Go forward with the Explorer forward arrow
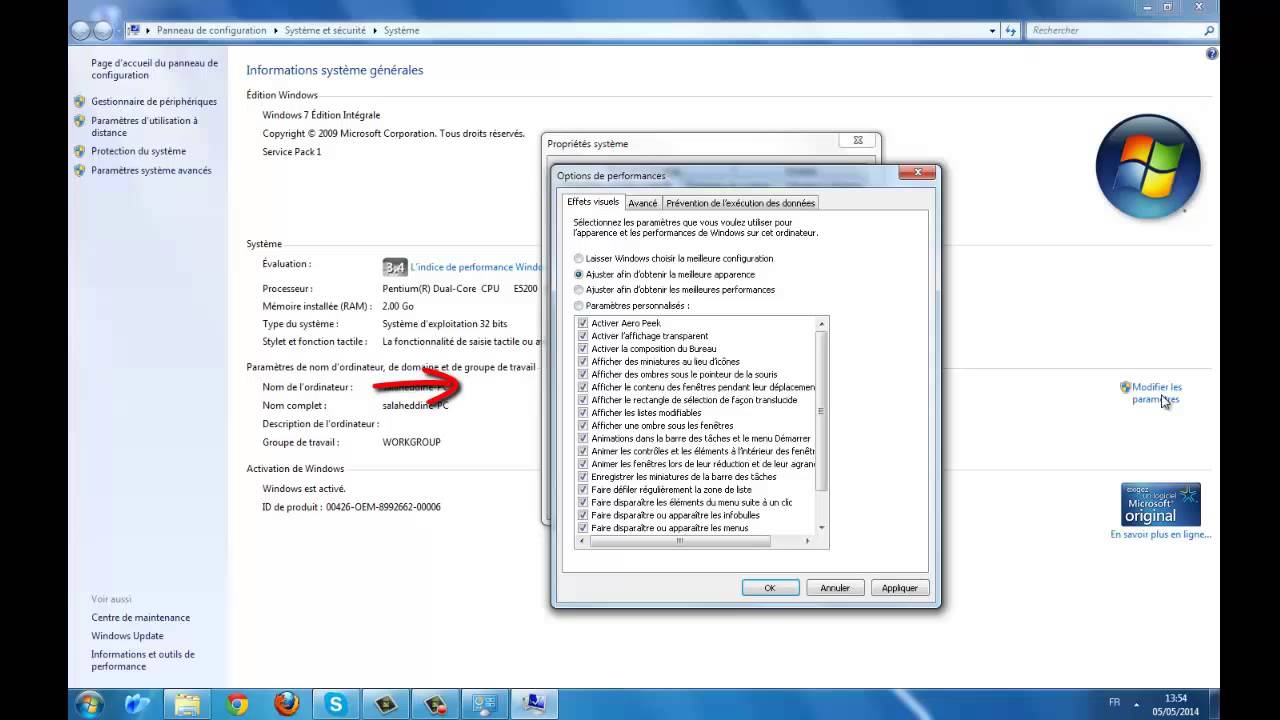 pos(104,31)
